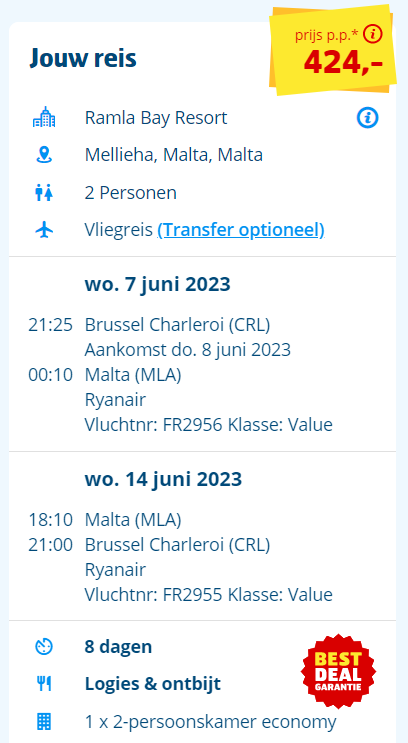Click the two persons icon
Viewport: 408px width, 743px height.
pyautogui.click(x=44, y=193)
